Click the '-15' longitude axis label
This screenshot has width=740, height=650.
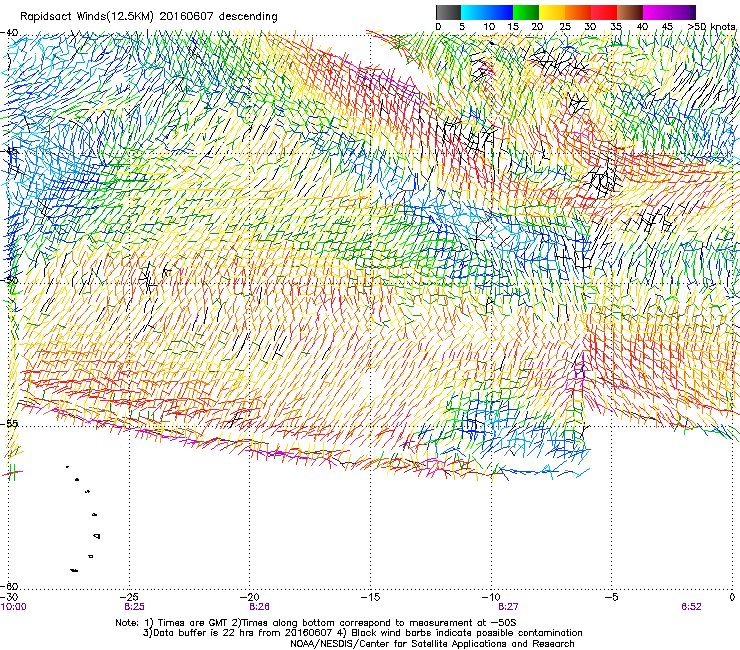[x=371, y=597]
